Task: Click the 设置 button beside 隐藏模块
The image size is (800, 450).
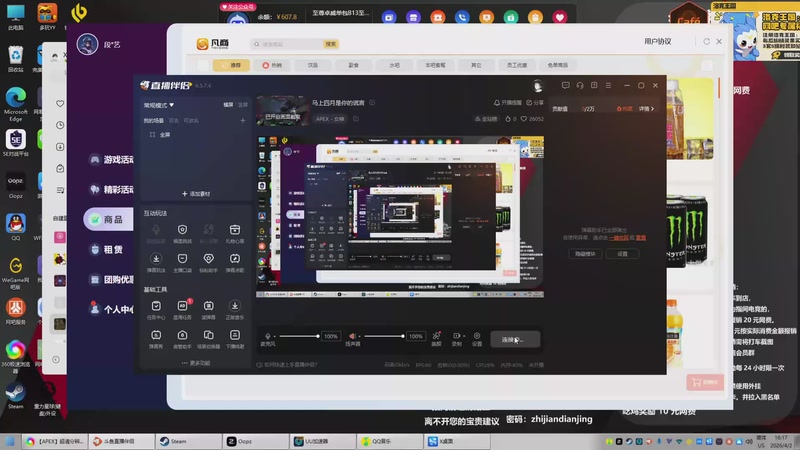Action: click(x=622, y=254)
